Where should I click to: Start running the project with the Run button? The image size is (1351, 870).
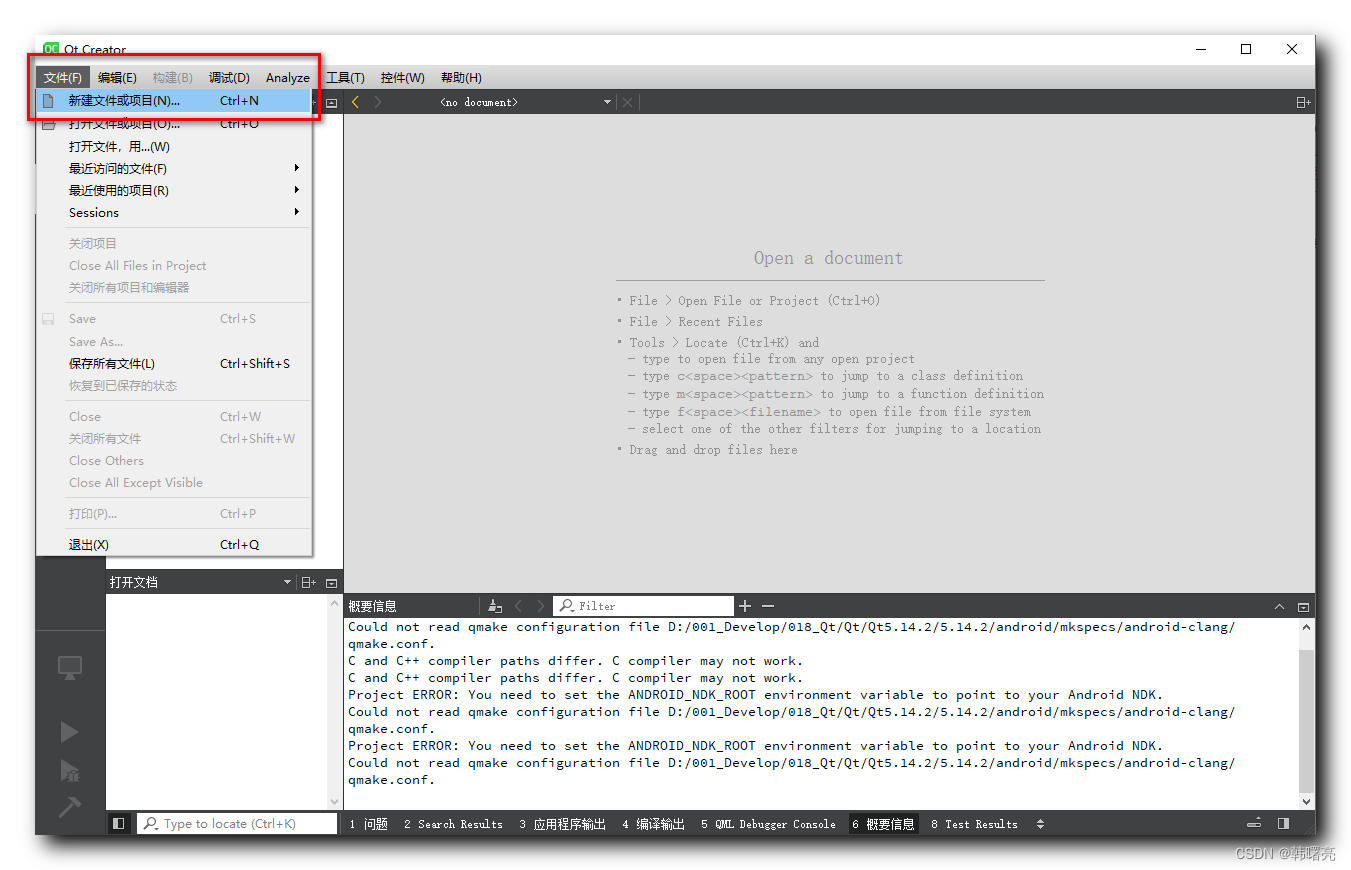(x=70, y=731)
